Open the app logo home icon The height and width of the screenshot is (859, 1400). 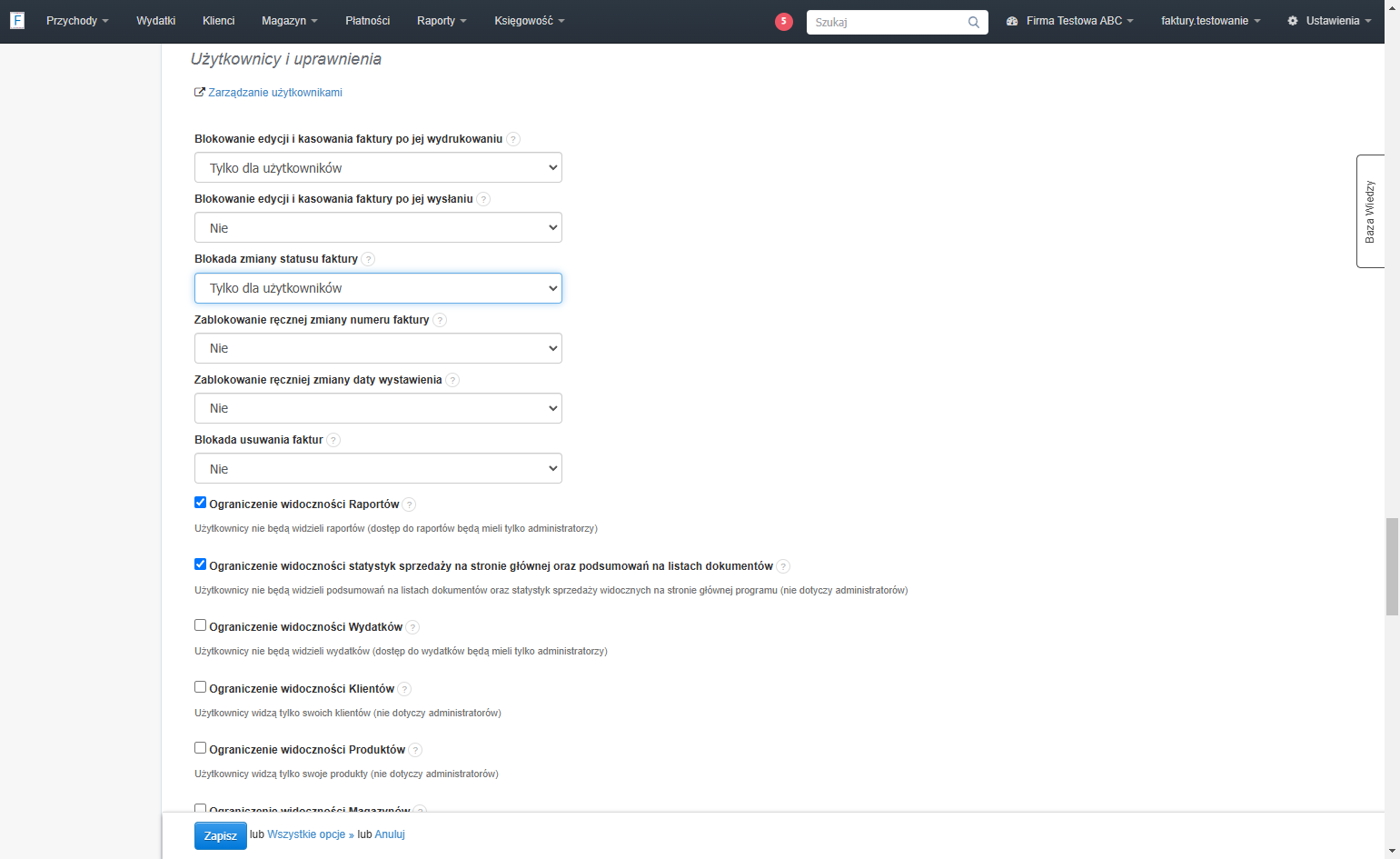[x=17, y=20]
